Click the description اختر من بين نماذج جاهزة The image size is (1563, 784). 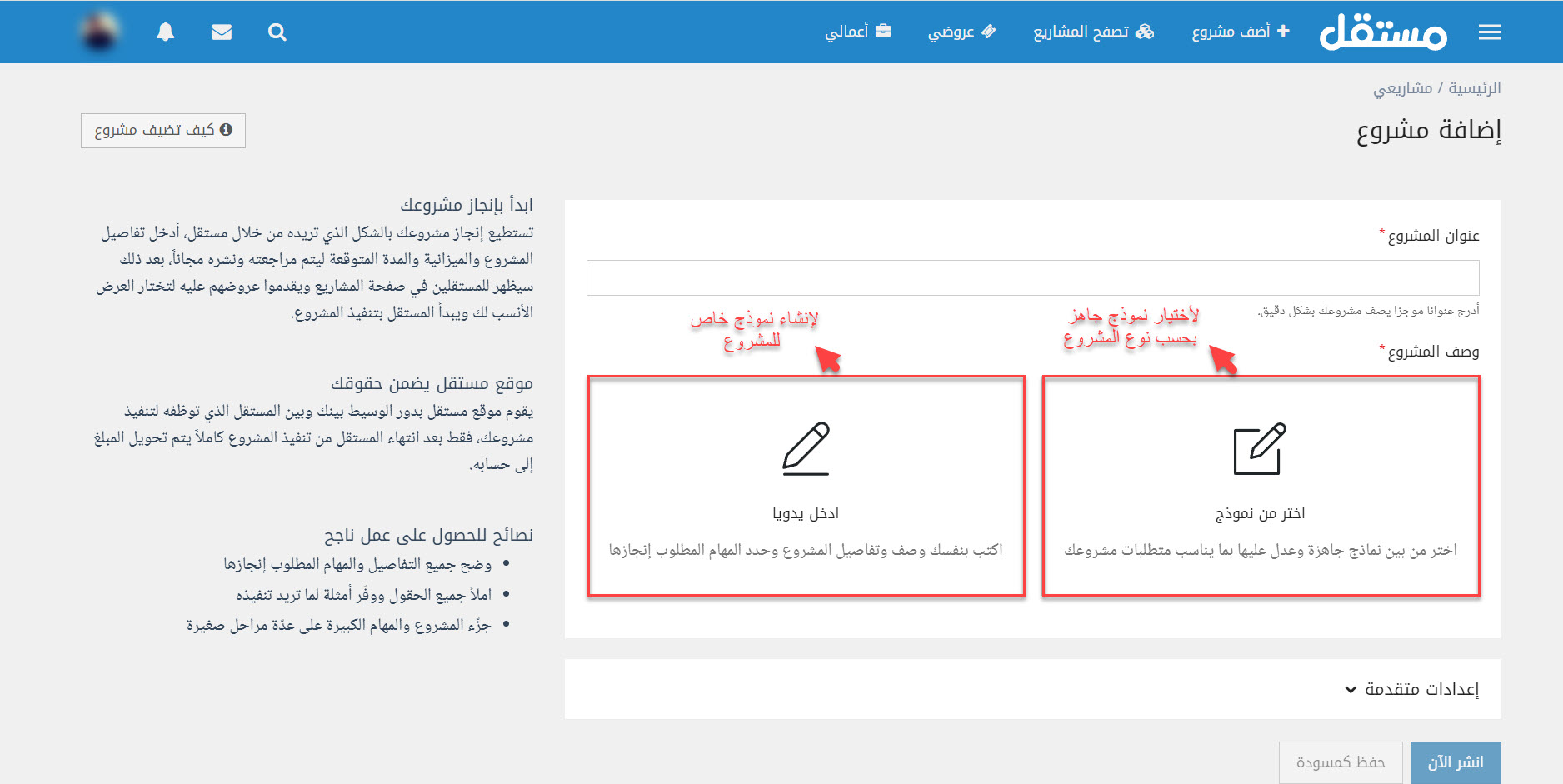click(x=1261, y=550)
